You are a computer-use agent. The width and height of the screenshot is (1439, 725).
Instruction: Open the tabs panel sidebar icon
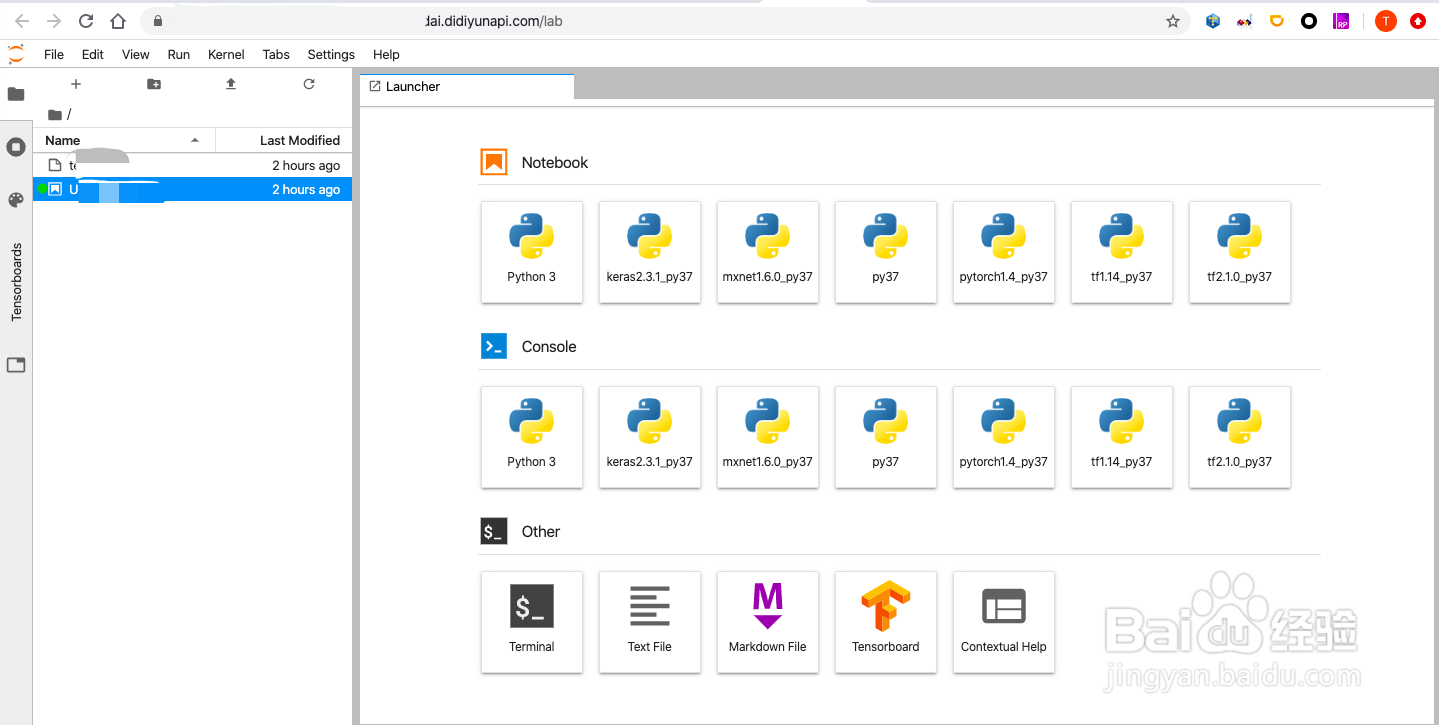click(16, 365)
